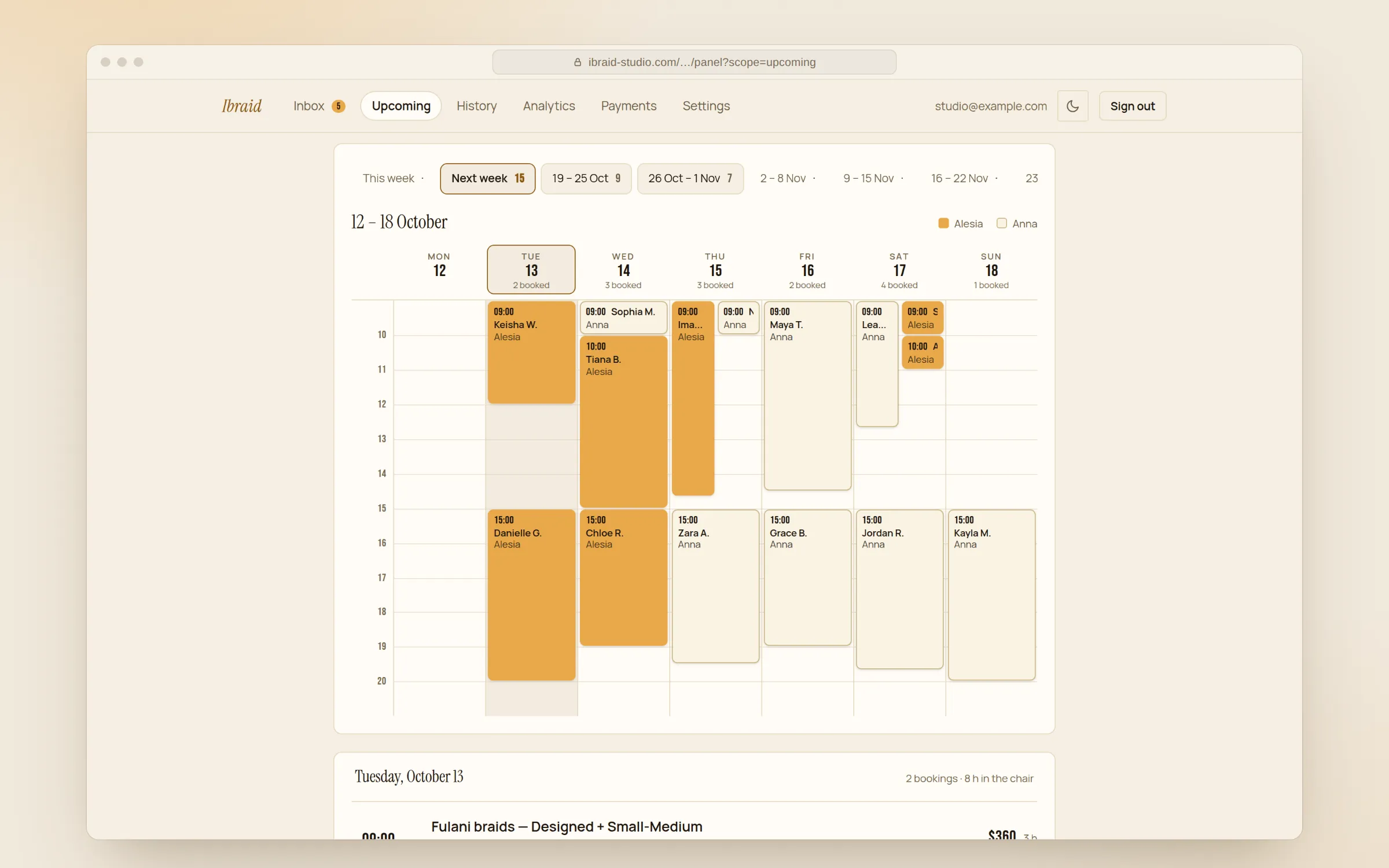1389x868 pixels.
Task: Select the Wednesday 14 day header
Action: click(623, 270)
